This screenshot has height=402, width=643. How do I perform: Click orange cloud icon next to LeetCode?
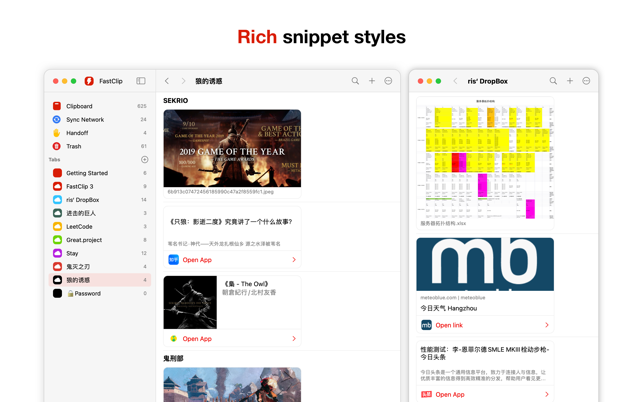tap(57, 226)
